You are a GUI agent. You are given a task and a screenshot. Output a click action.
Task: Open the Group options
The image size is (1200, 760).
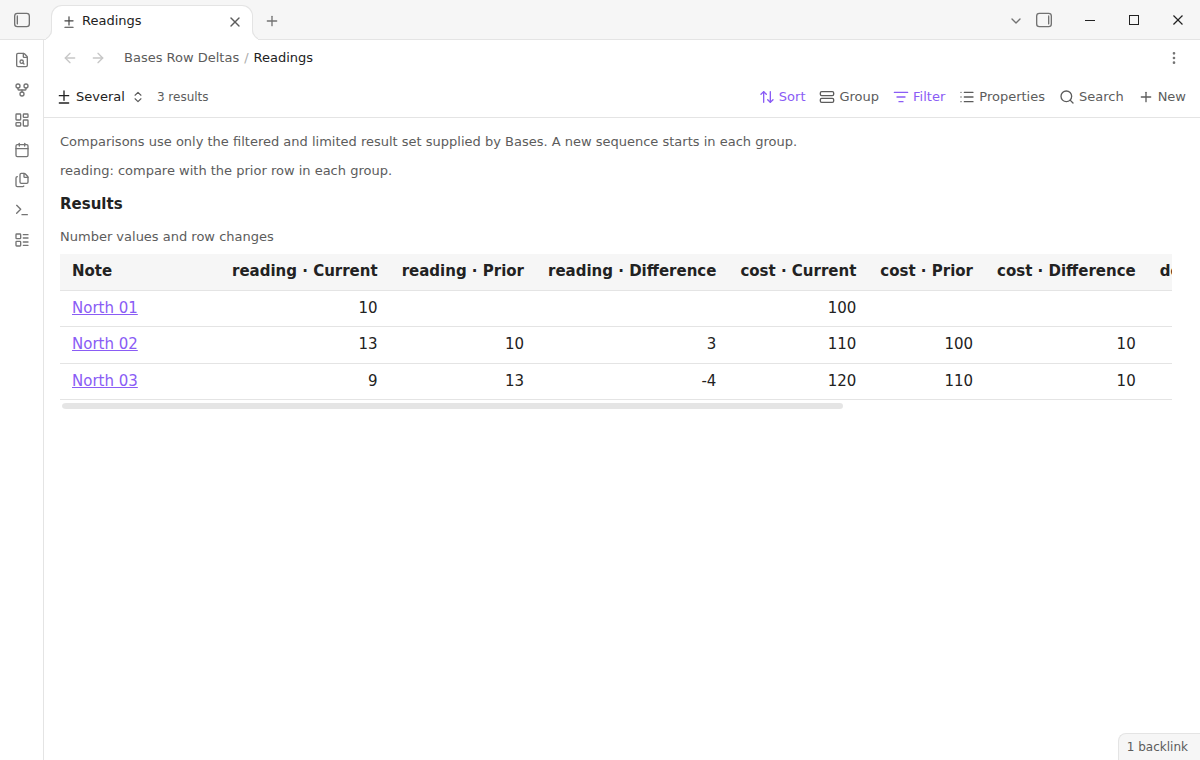coord(849,97)
